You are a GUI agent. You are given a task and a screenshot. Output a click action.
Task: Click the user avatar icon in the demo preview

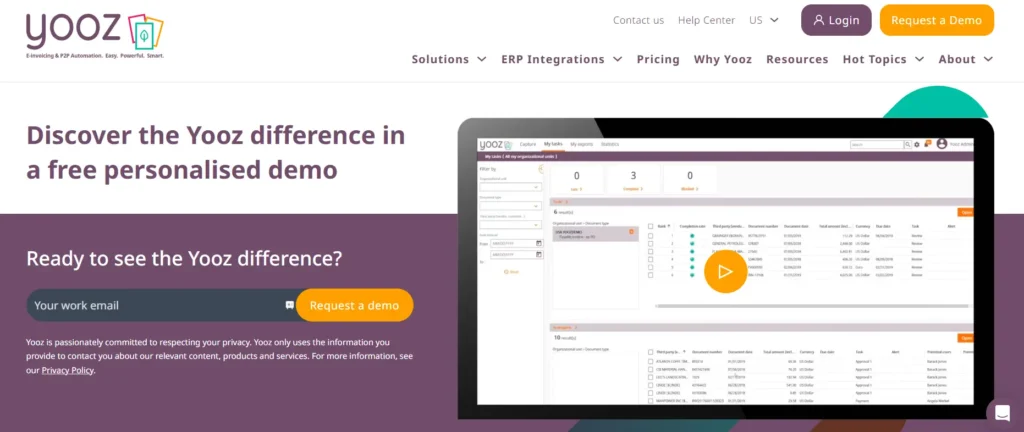[942, 144]
